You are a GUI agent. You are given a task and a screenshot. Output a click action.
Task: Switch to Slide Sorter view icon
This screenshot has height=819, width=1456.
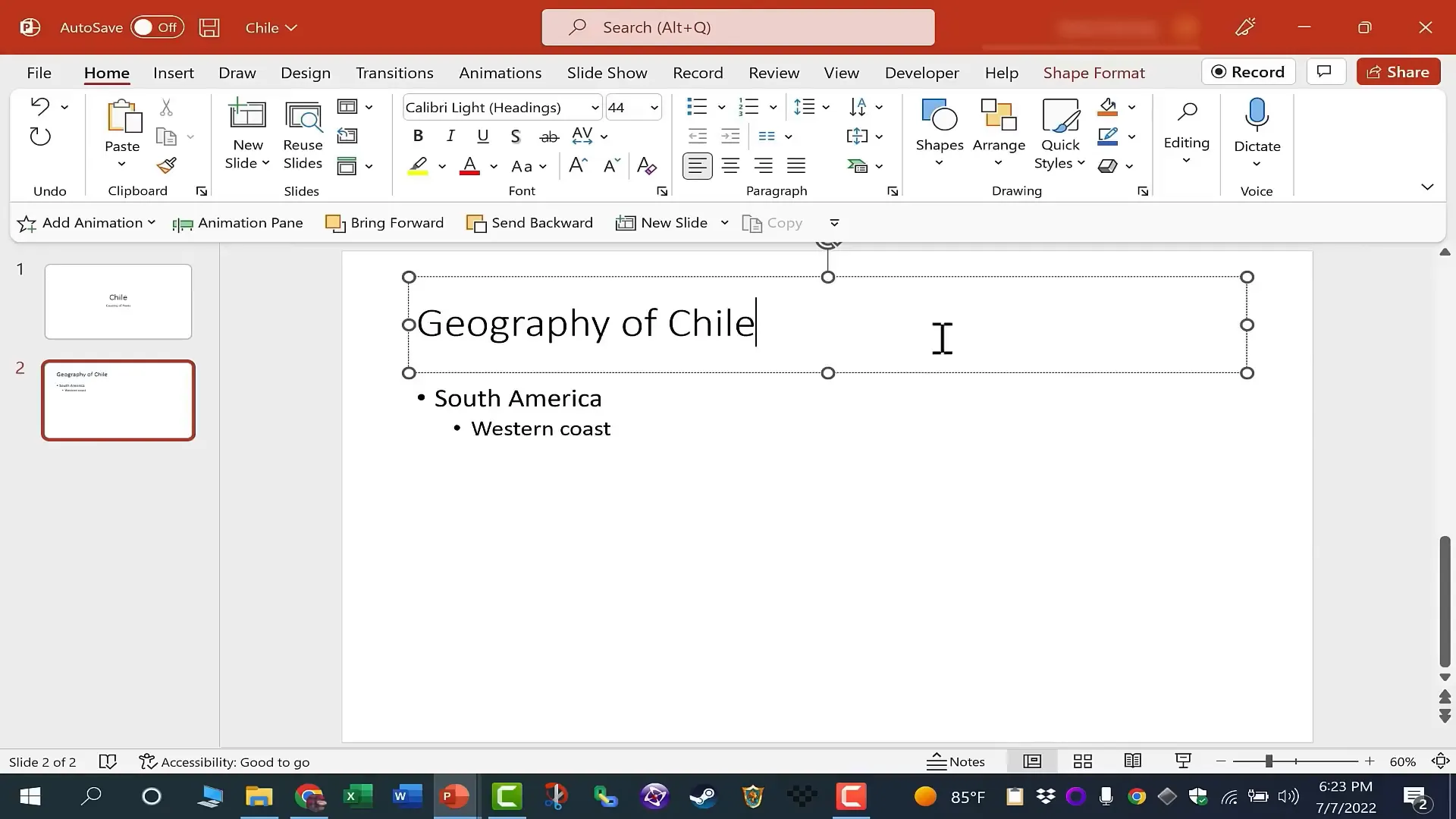click(x=1083, y=761)
